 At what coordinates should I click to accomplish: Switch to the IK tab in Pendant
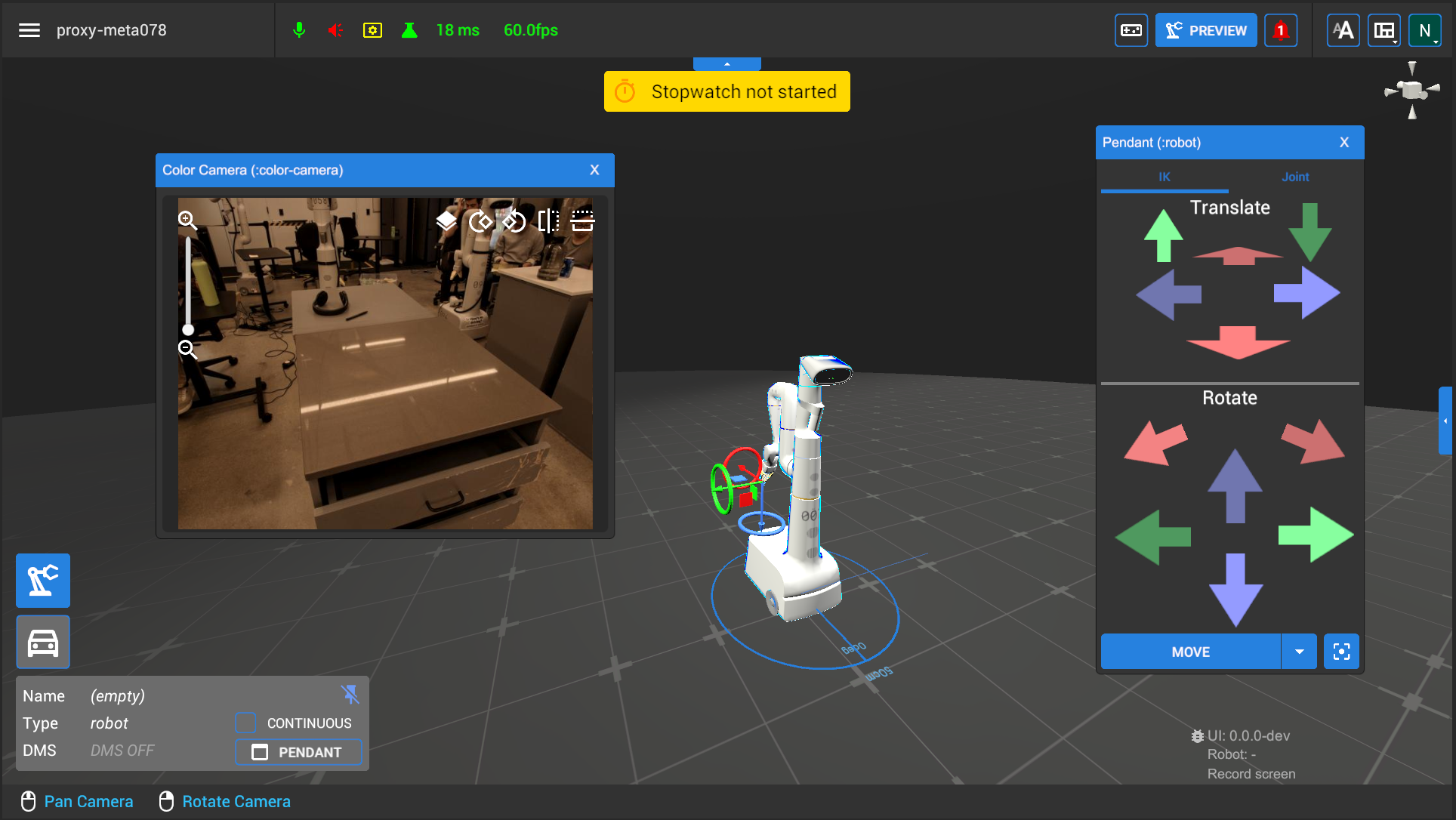[1164, 177]
